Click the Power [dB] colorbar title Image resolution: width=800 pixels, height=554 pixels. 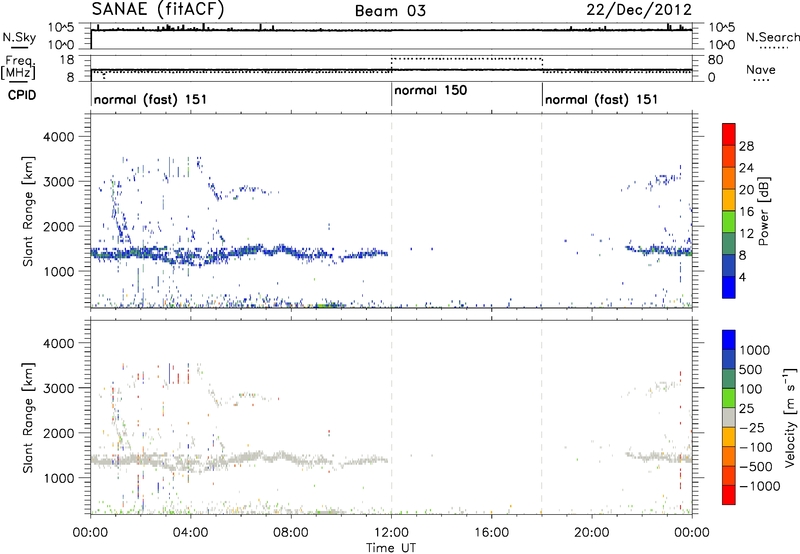click(x=763, y=211)
